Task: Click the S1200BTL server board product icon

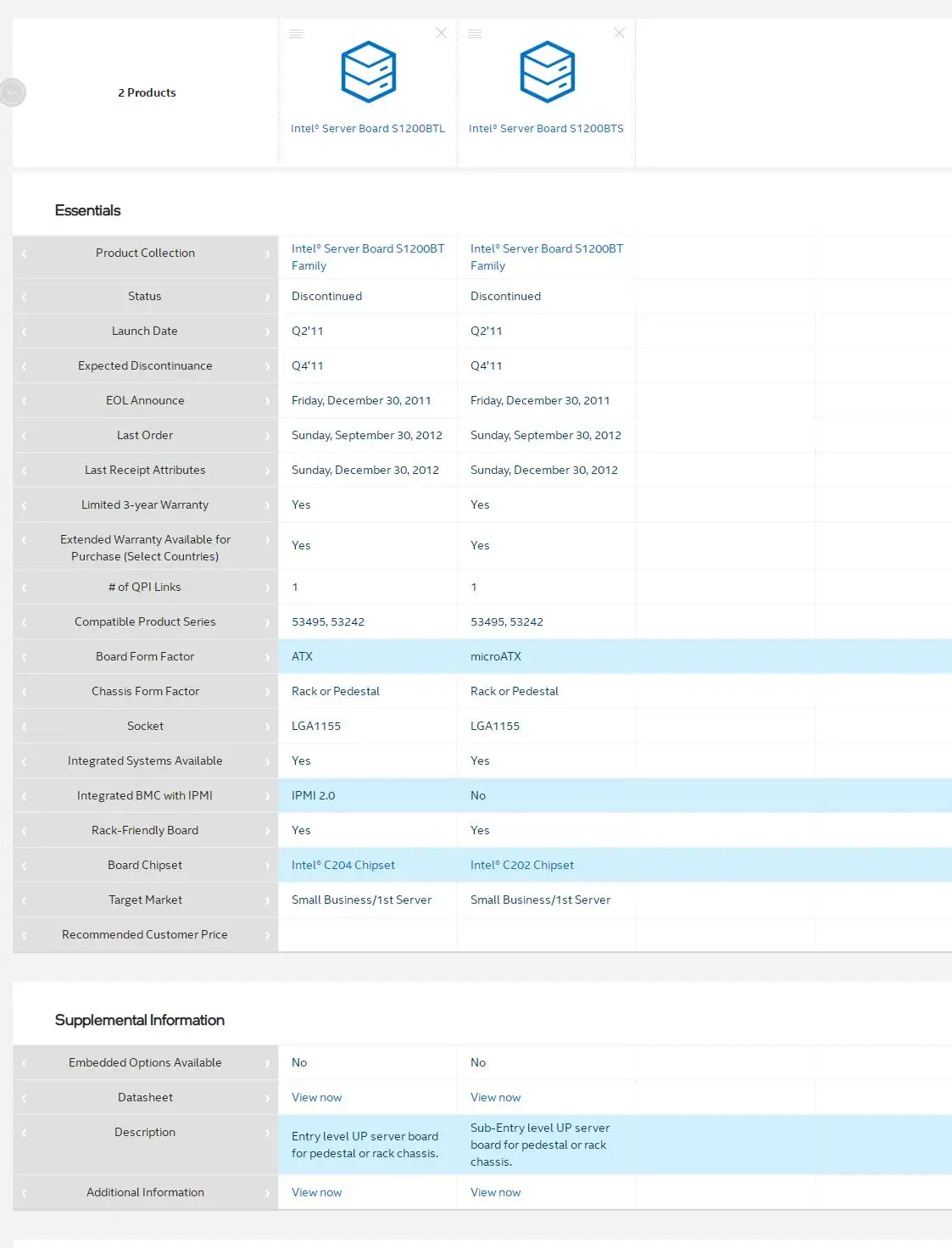Action: (x=369, y=72)
